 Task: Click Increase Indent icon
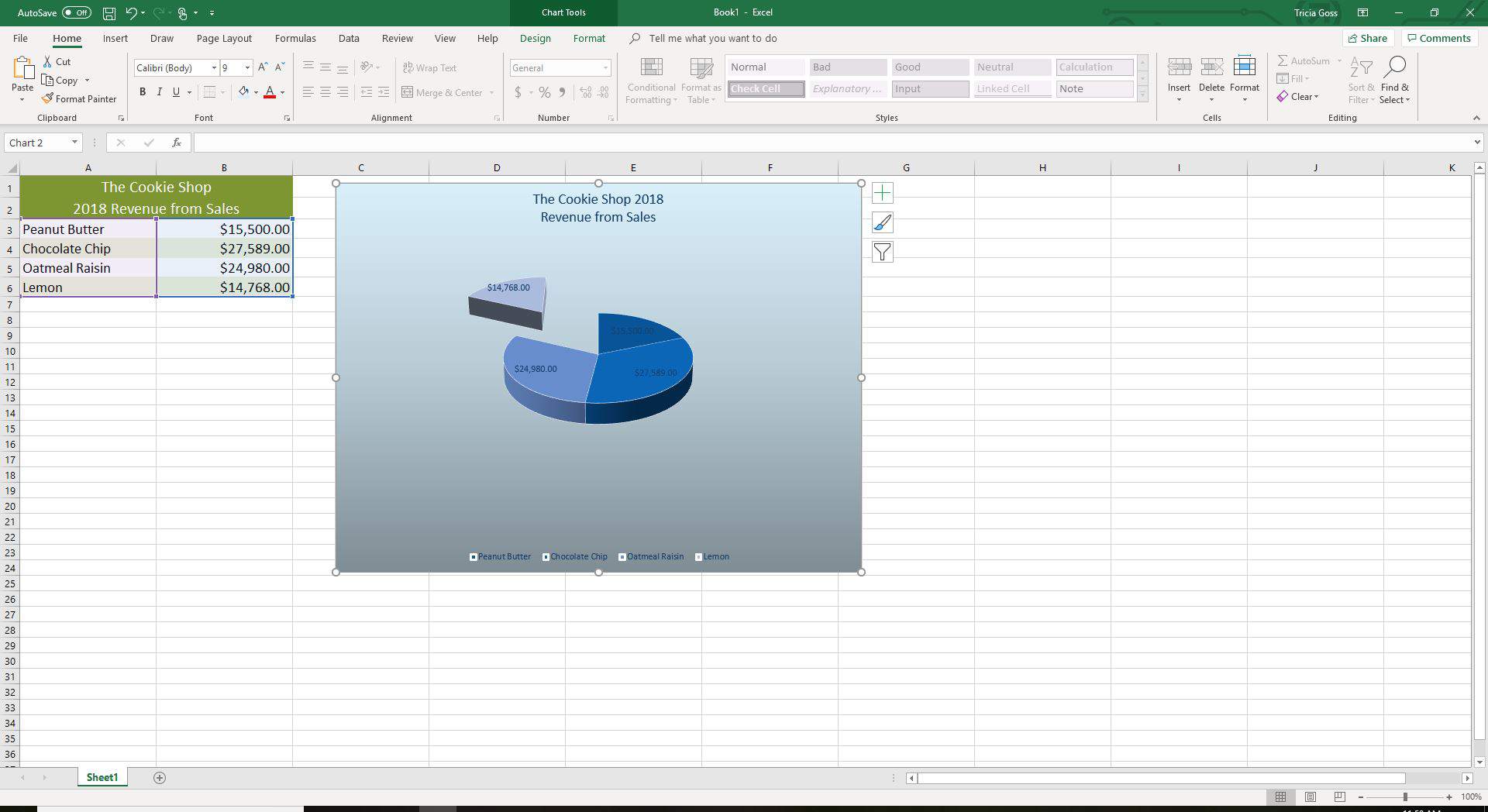(x=384, y=92)
